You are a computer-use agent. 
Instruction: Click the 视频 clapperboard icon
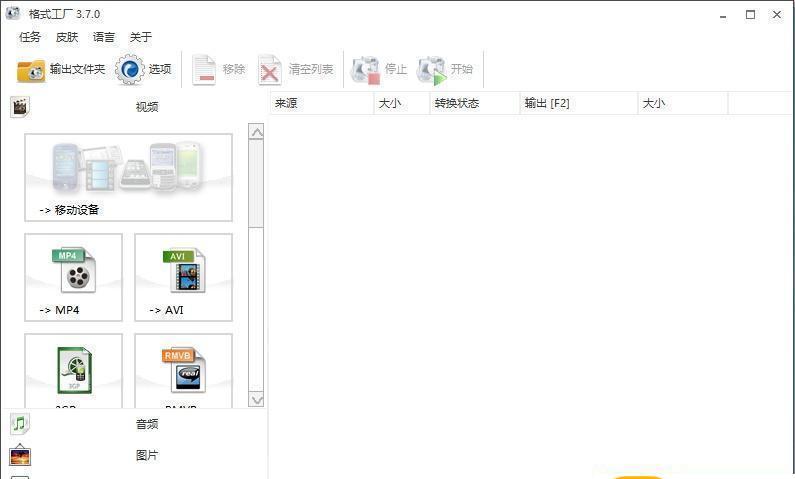pyautogui.click(x=20, y=106)
